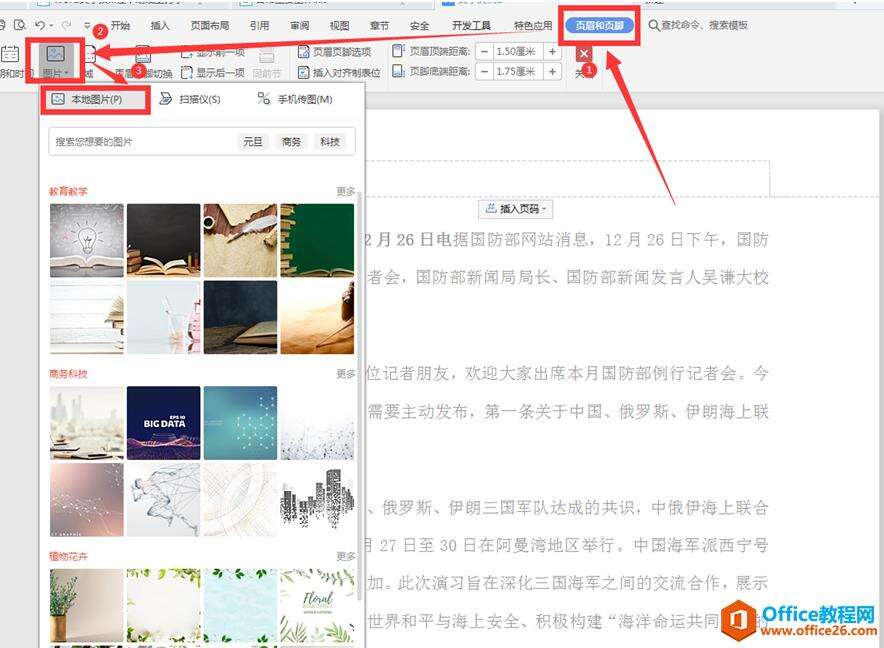
Task: Click insert alignment tab (插入对齐制表位)
Action: point(339,73)
